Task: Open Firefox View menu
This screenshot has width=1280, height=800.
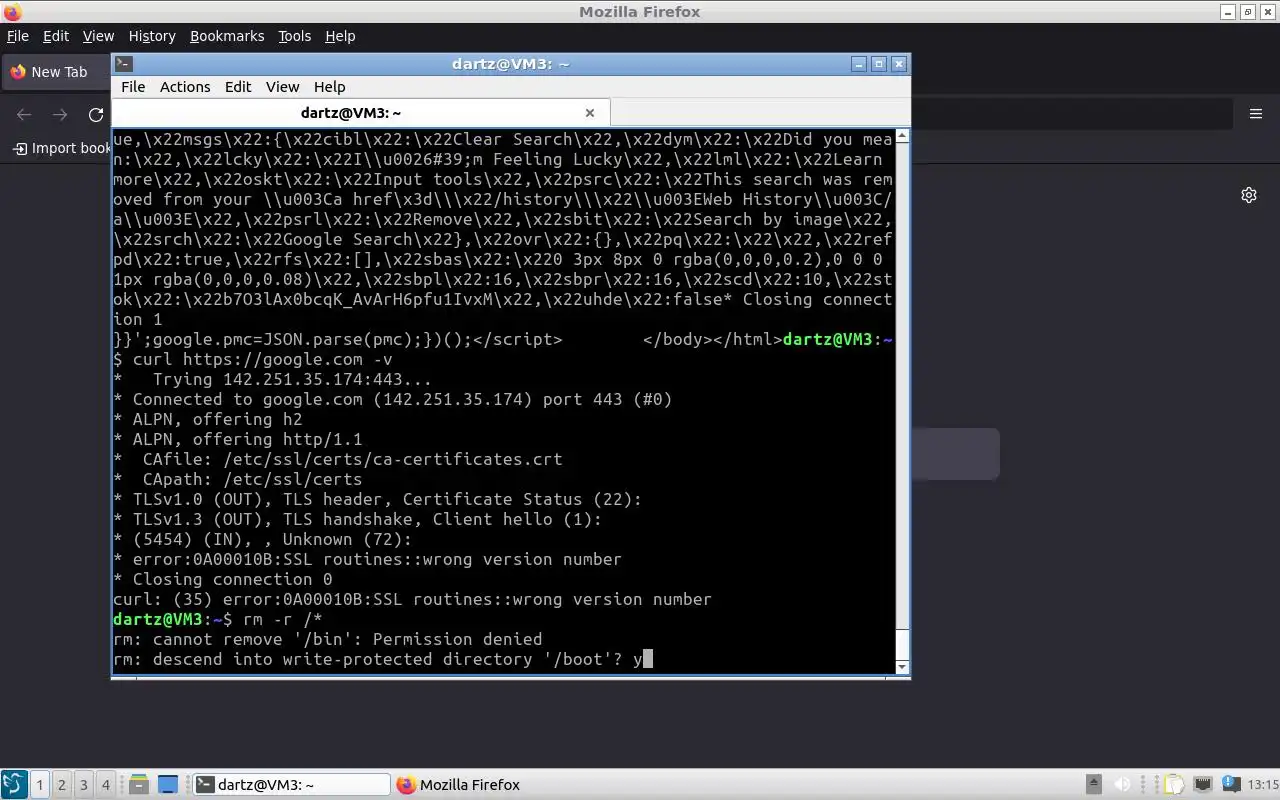Action: pyautogui.click(x=98, y=36)
